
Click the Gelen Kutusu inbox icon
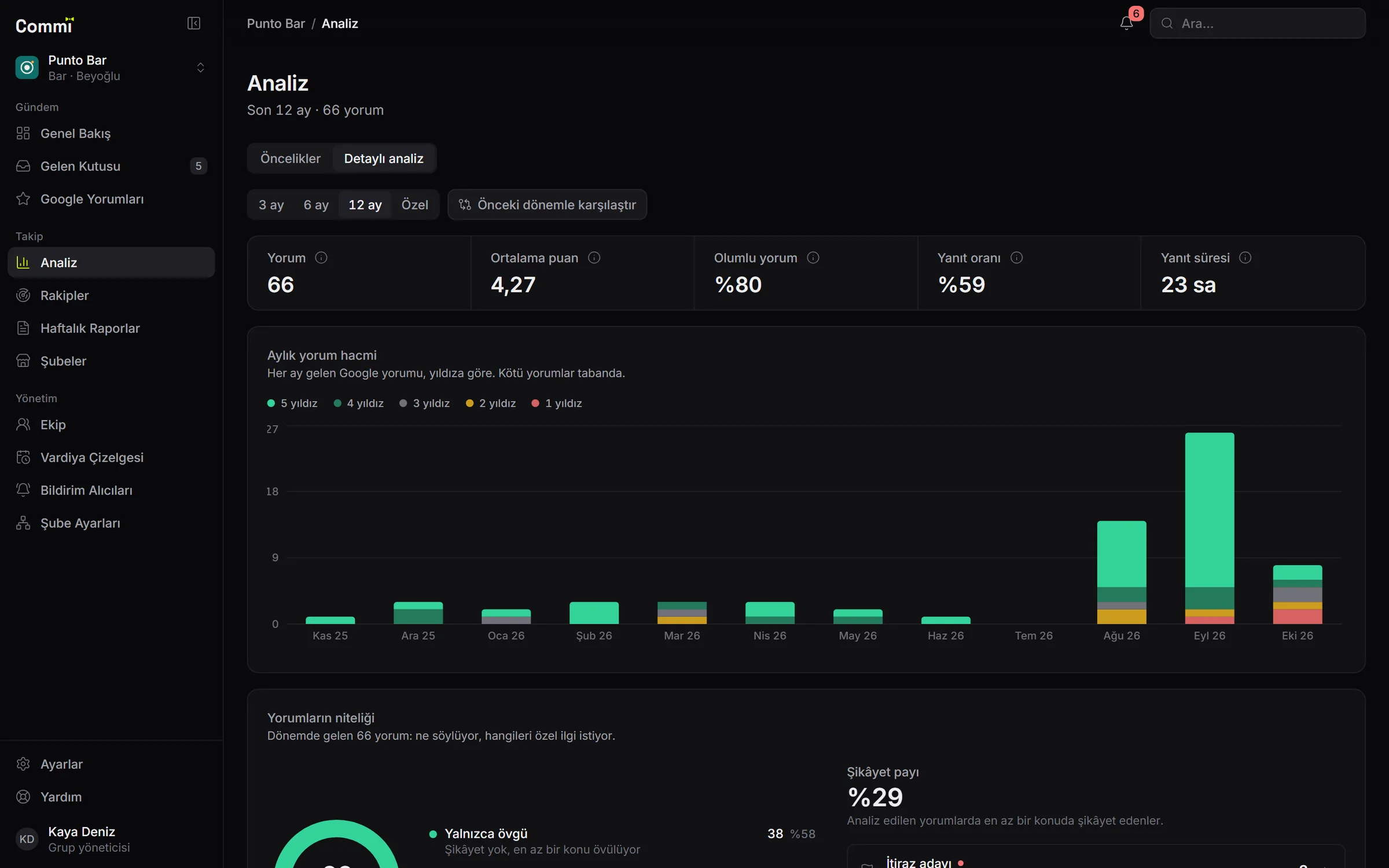23,166
